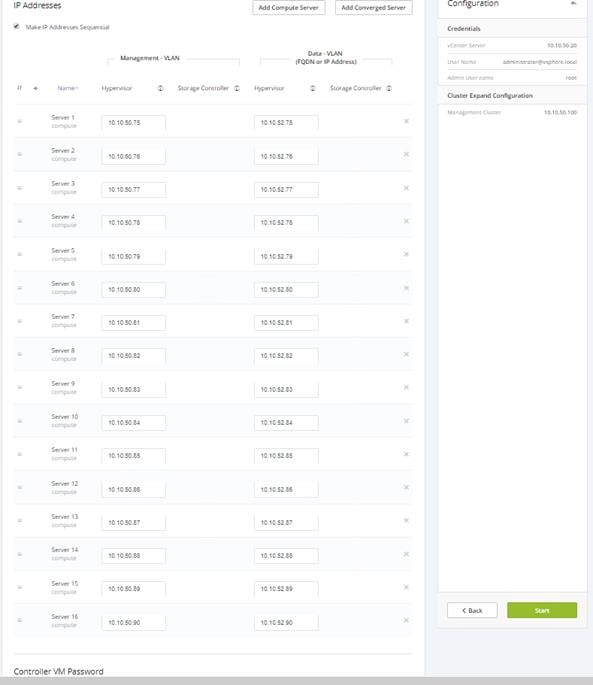
Task: Edit Server 8 management IP 10.10.50.82
Action: coord(134,356)
